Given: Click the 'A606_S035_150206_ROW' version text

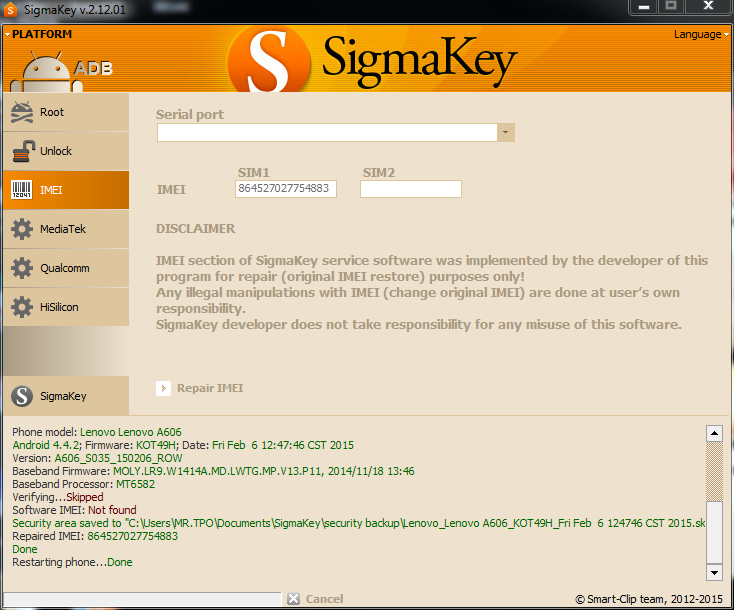Looking at the screenshot, I should pyautogui.click(x=118, y=458).
